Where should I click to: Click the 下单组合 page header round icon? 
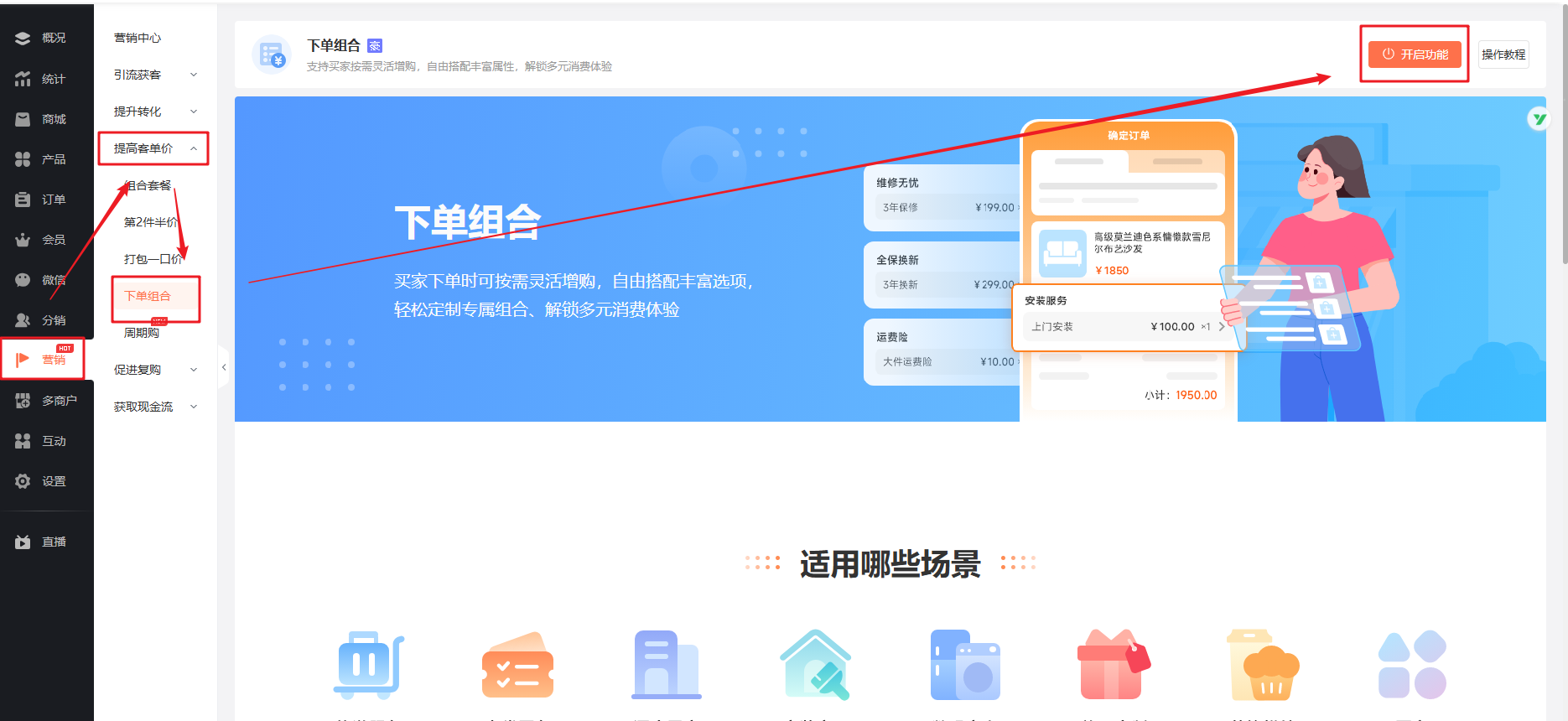(x=272, y=54)
